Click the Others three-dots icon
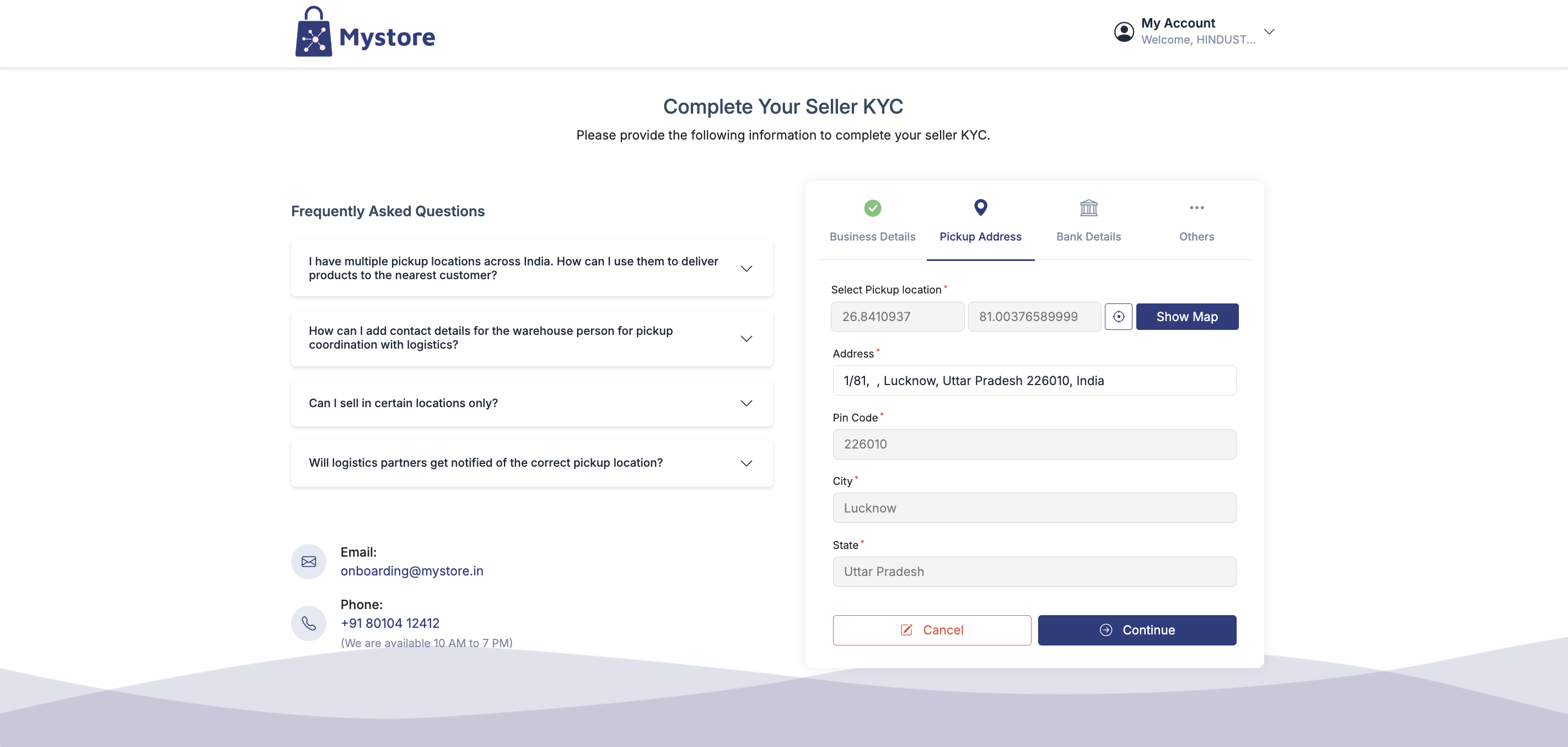This screenshot has height=747, width=1568. 1196,208
